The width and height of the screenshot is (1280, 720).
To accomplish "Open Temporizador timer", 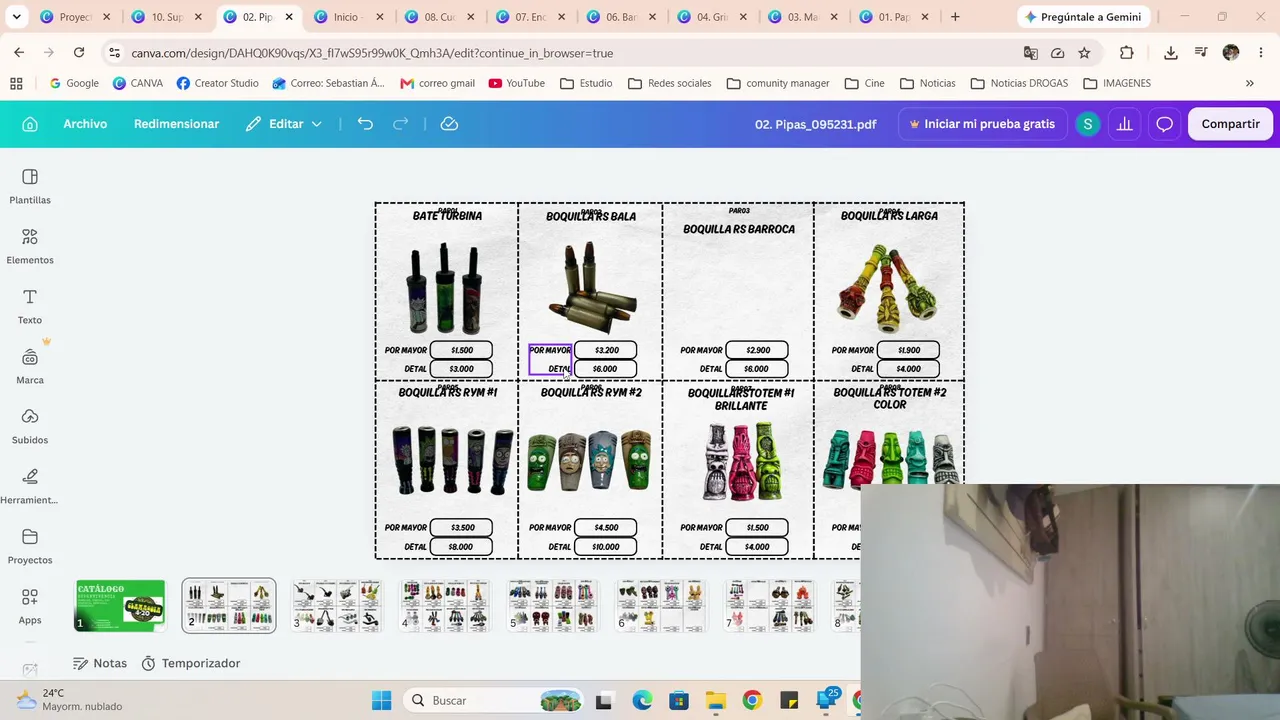I will click(x=191, y=663).
